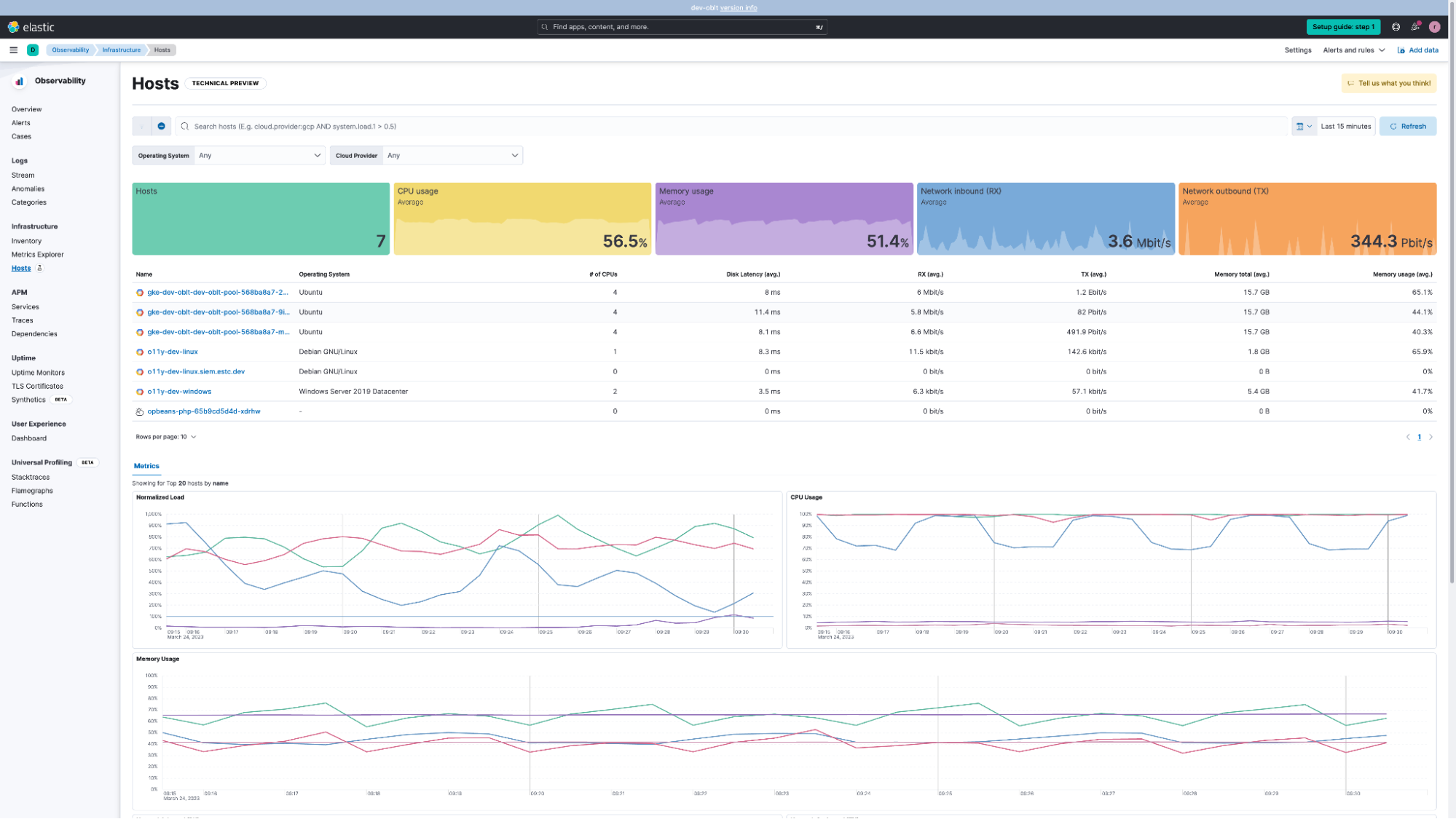Sort by Memory usage (avg.) column header
The width and height of the screenshot is (1456, 819).
point(1402,274)
